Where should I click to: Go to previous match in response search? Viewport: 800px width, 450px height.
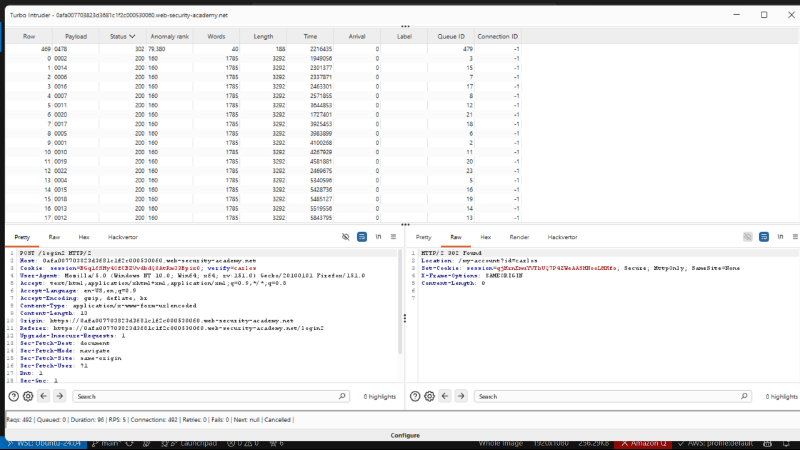[445, 396]
